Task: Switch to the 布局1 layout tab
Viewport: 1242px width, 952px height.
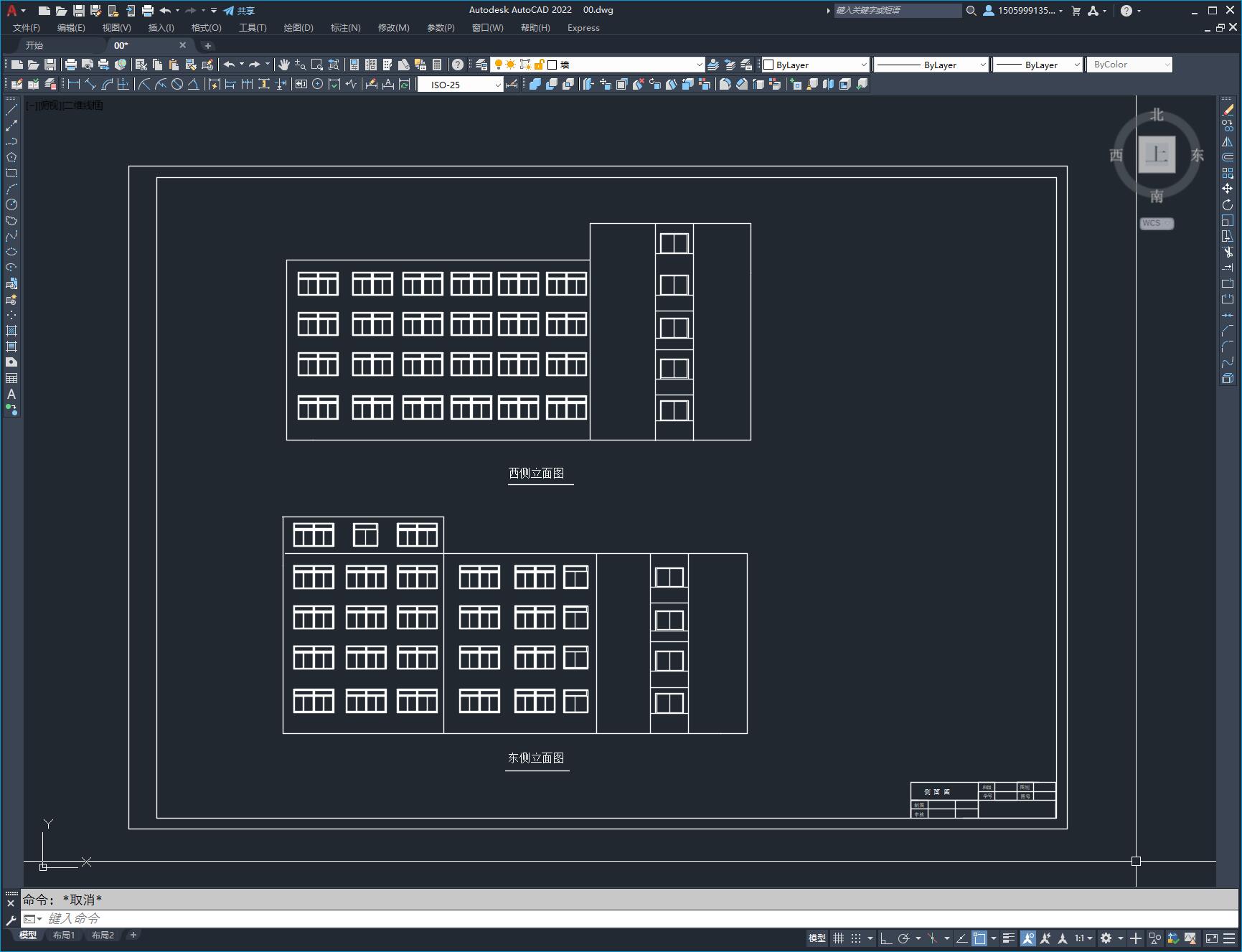Action: 64,935
